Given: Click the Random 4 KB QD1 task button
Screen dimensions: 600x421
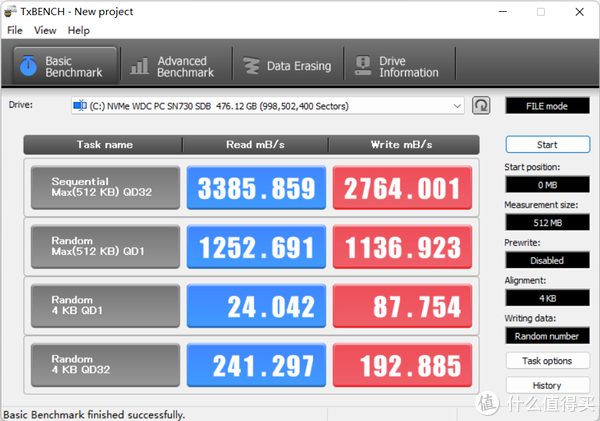Looking at the screenshot, I should click(105, 306).
